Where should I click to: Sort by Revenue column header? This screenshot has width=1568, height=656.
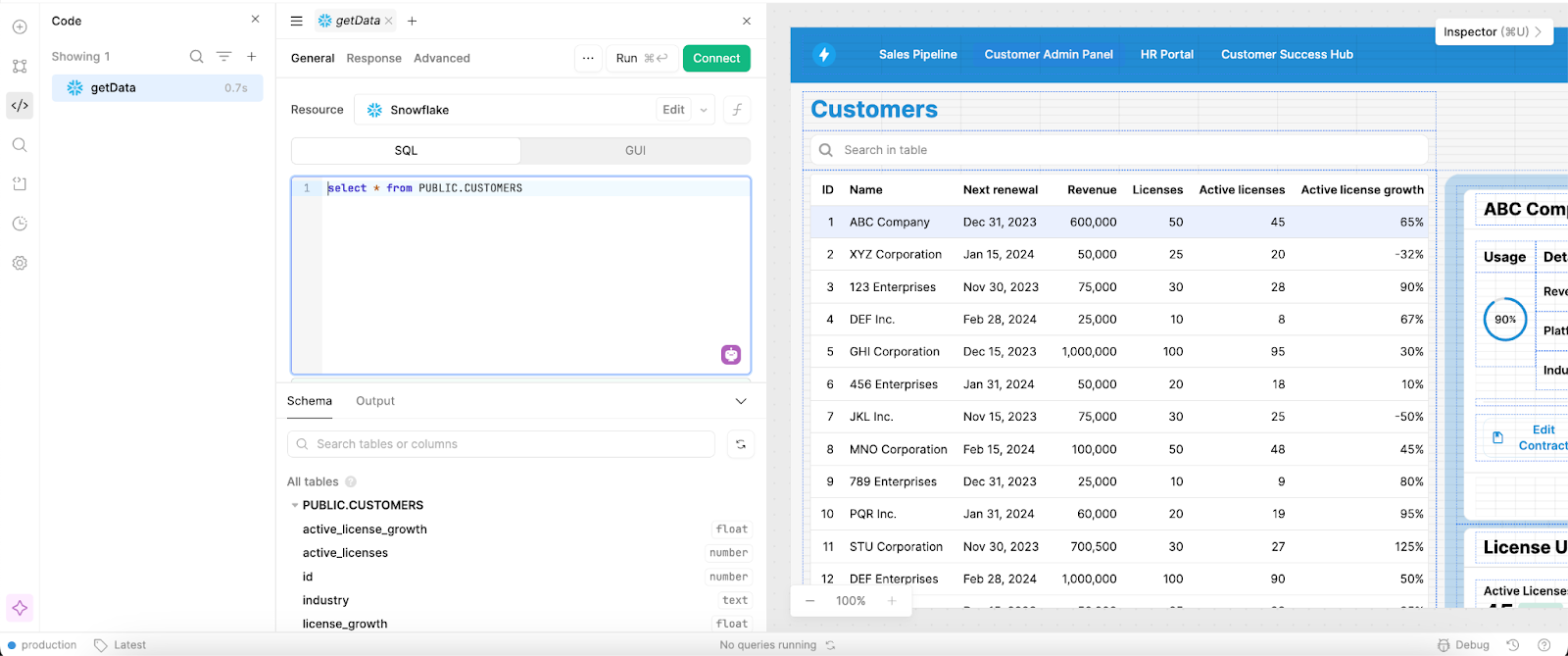pyautogui.click(x=1092, y=190)
